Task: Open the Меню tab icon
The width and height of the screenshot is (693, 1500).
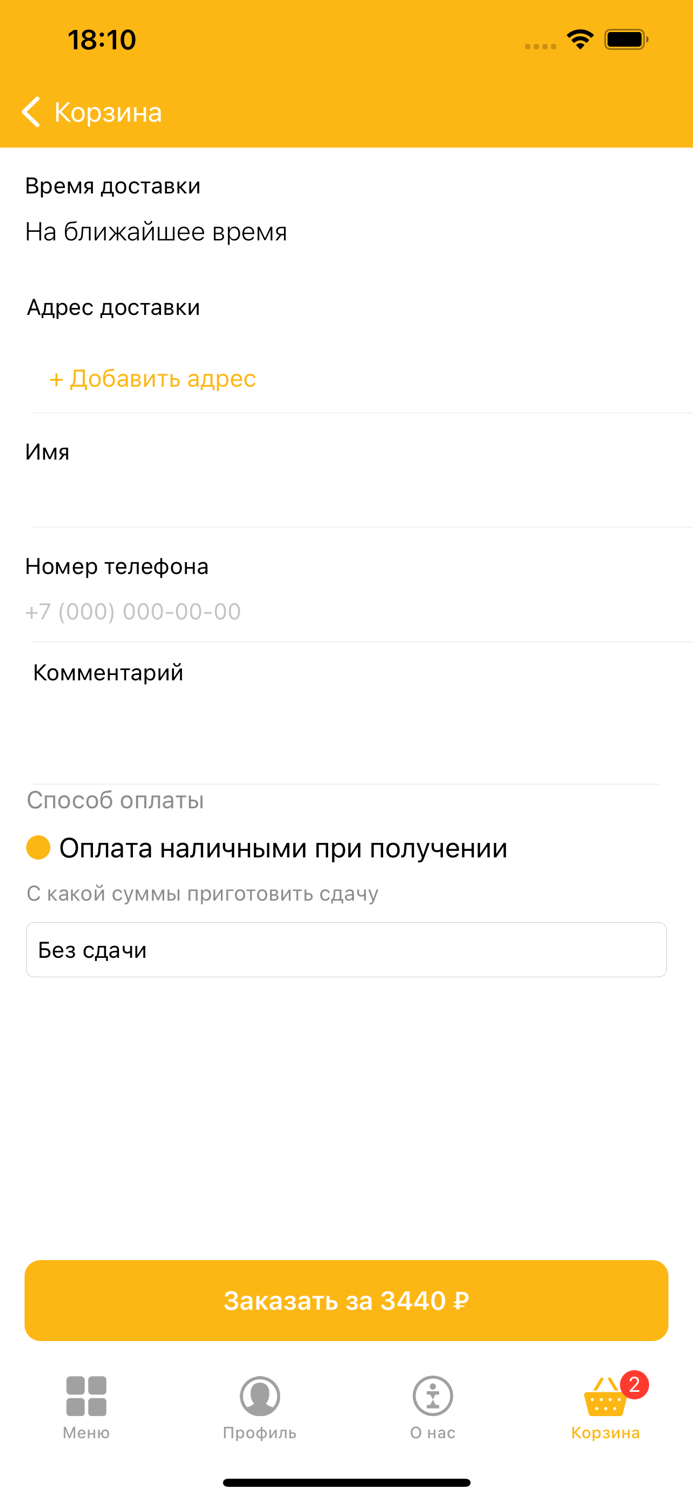Action: point(86,1395)
